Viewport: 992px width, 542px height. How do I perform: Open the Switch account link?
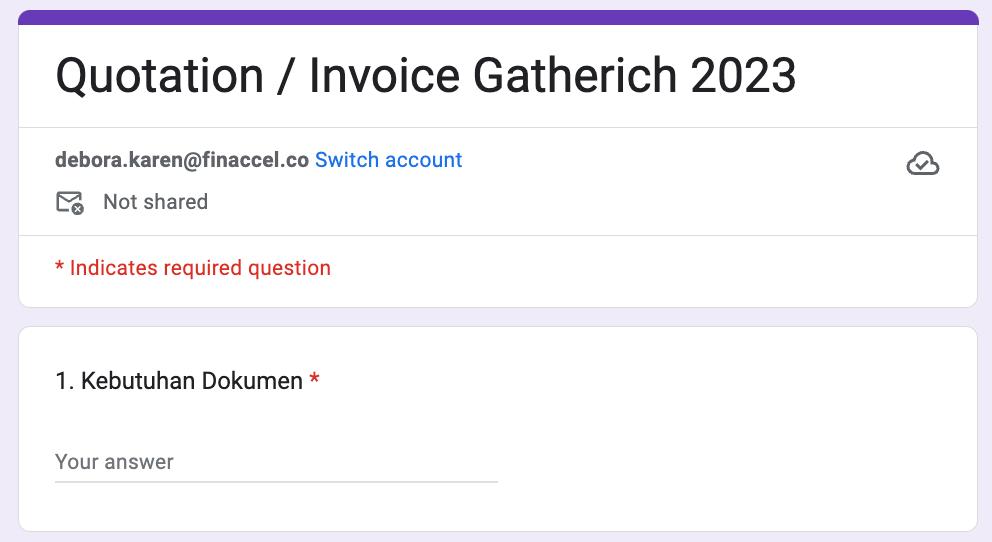388,160
